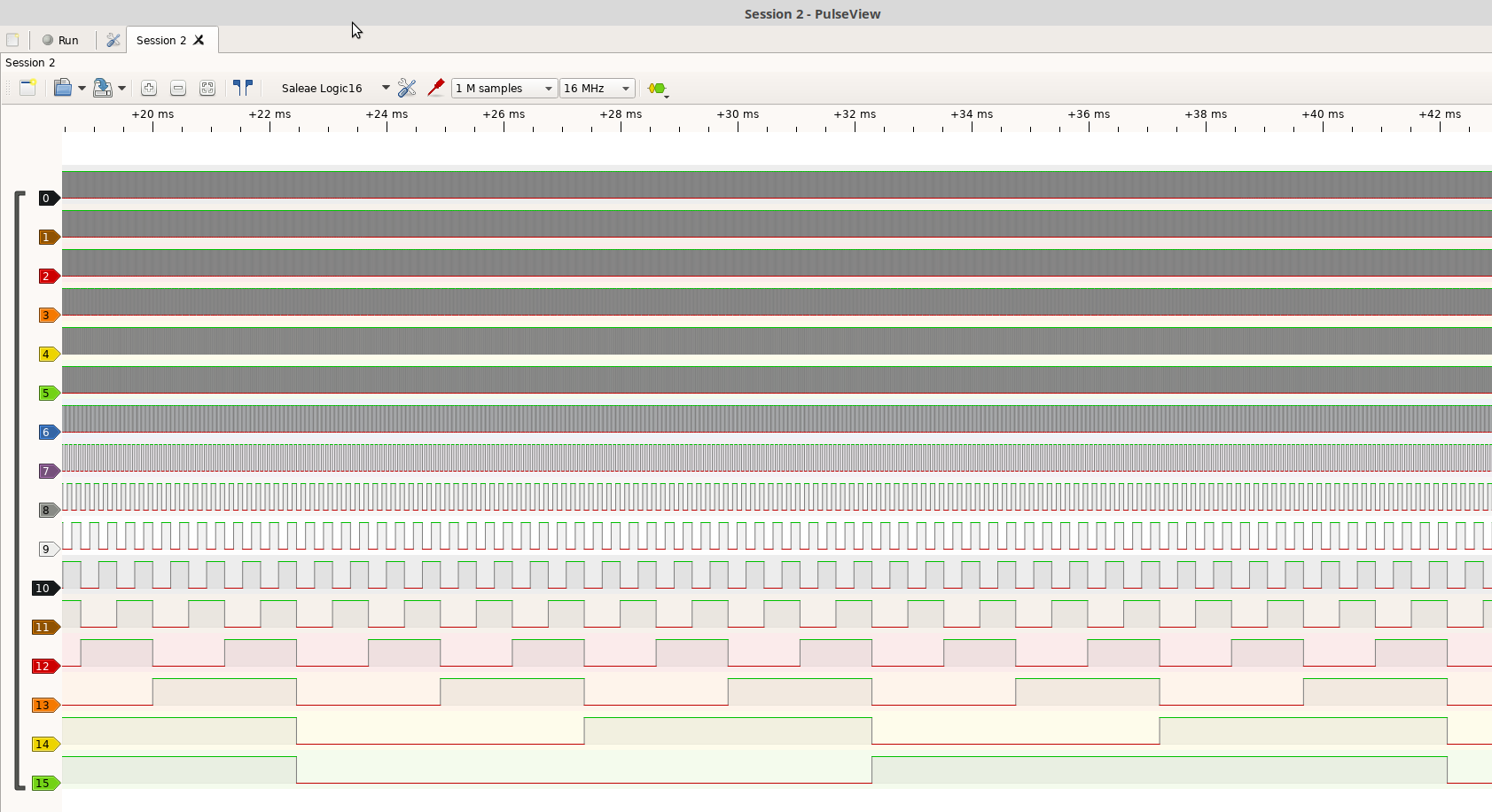Select channel 9 white label
This screenshot has width=1492, height=812.
(49, 549)
